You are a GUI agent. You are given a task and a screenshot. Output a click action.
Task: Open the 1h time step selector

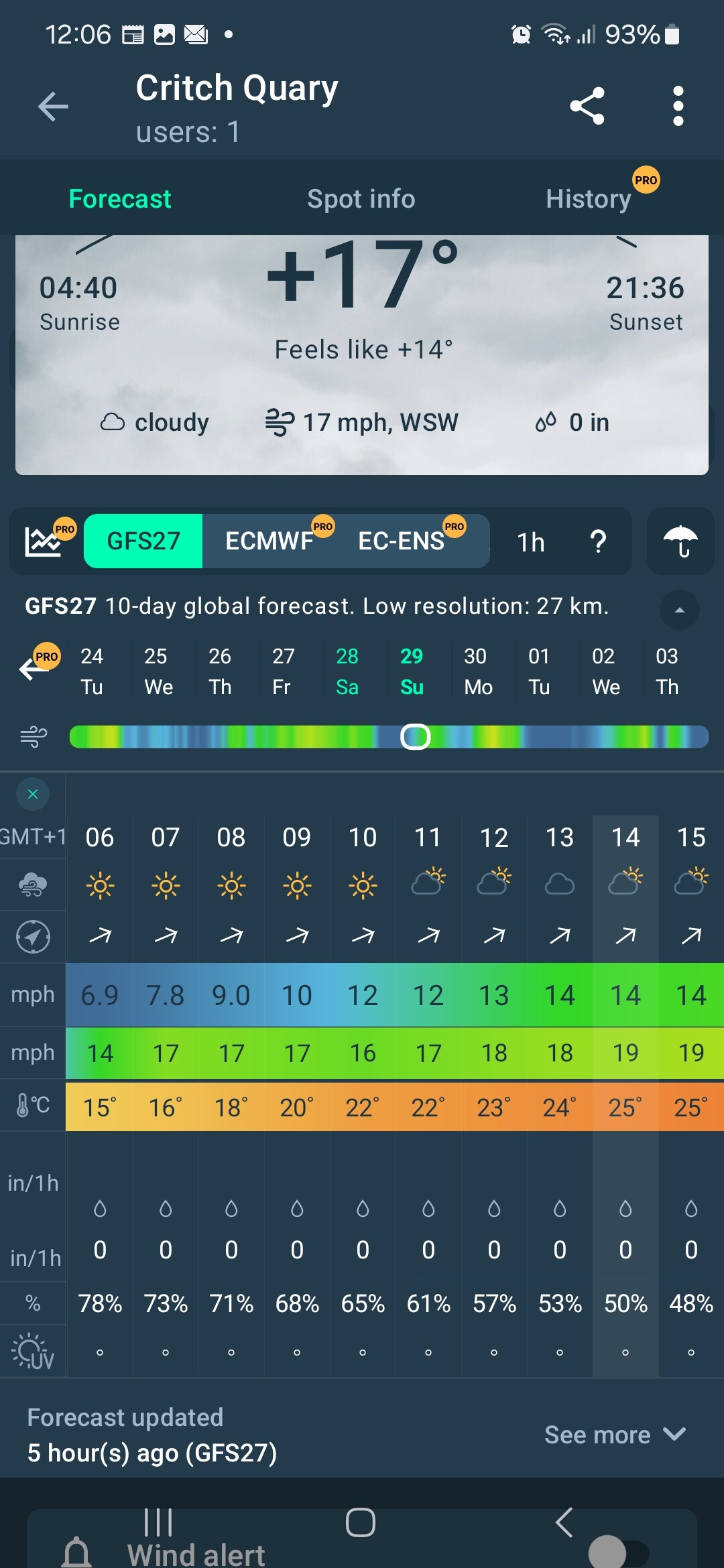pyautogui.click(x=530, y=542)
